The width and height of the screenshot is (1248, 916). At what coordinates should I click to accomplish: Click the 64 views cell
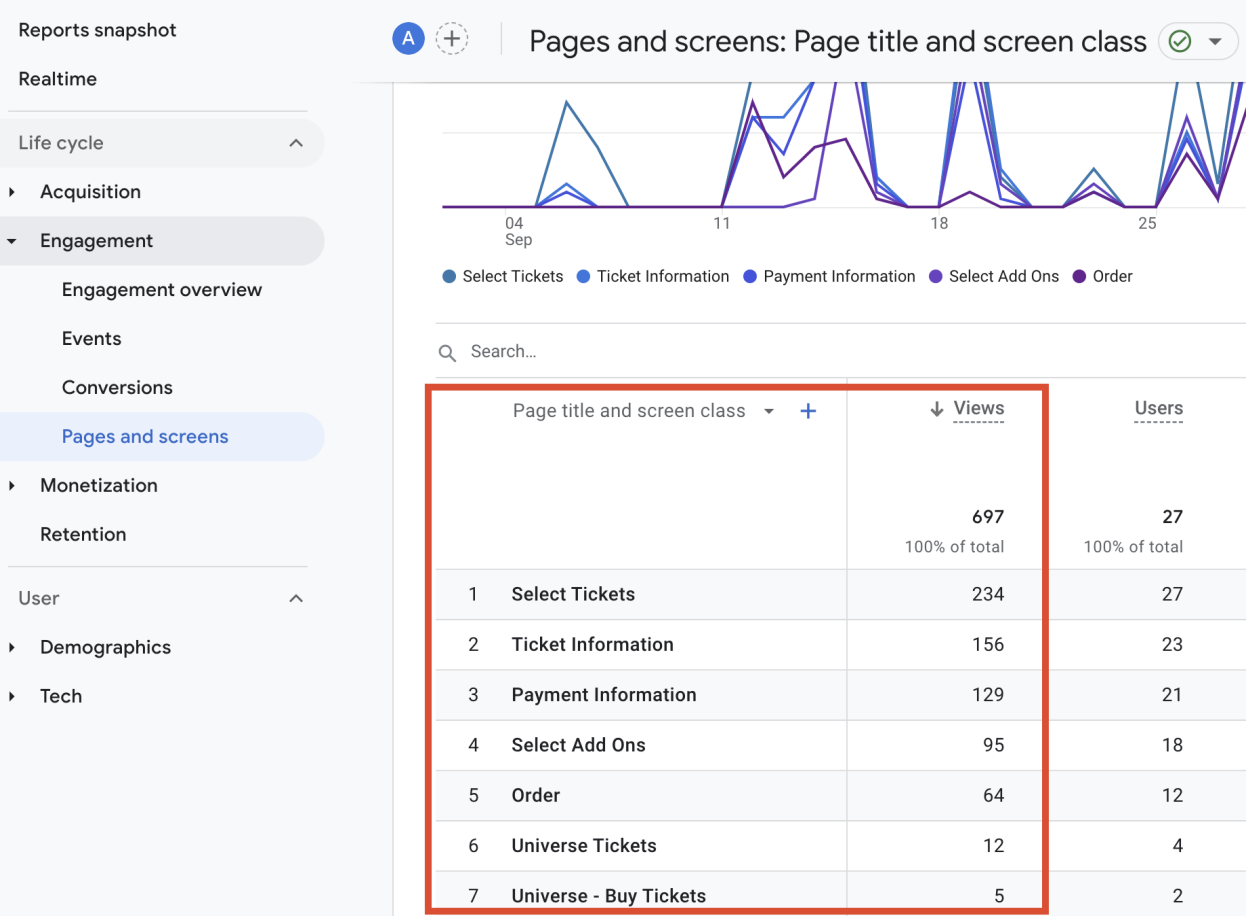tap(993, 796)
